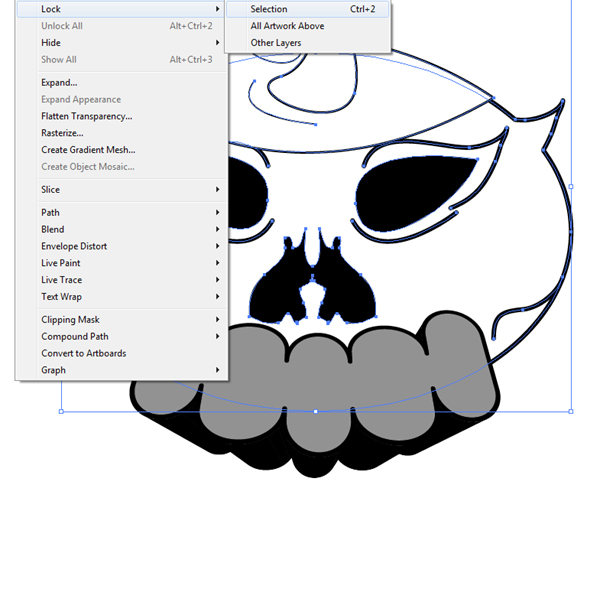This screenshot has width=600, height=615.
Task: Click the bottom-center bounding box handle
Action: [316, 411]
